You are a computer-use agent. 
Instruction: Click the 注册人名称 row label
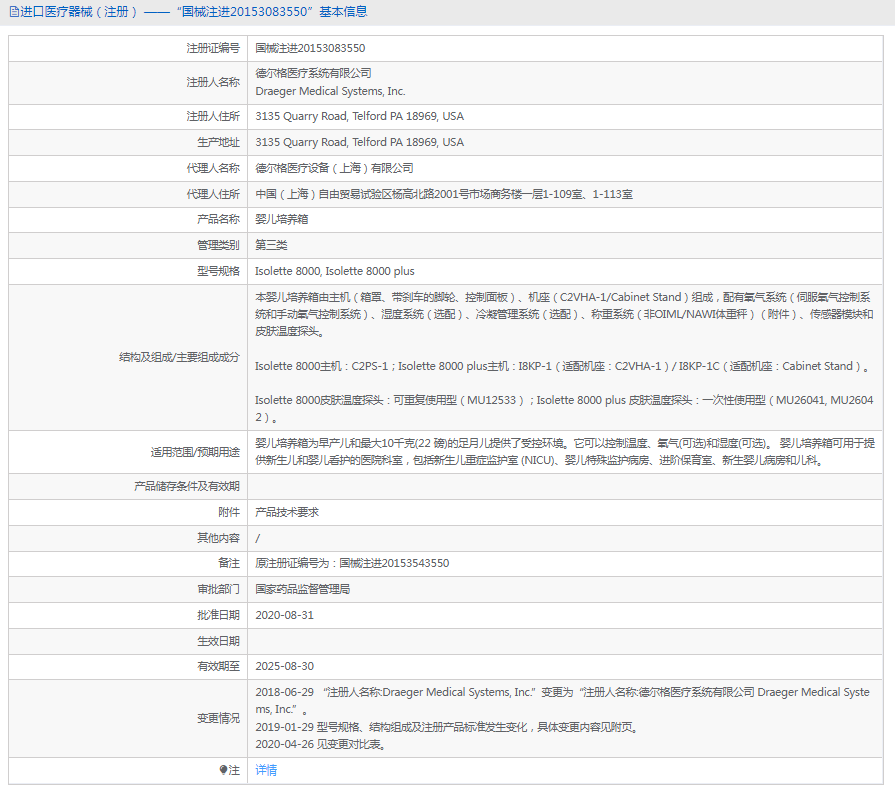pyautogui.click(x=213, y=82)
